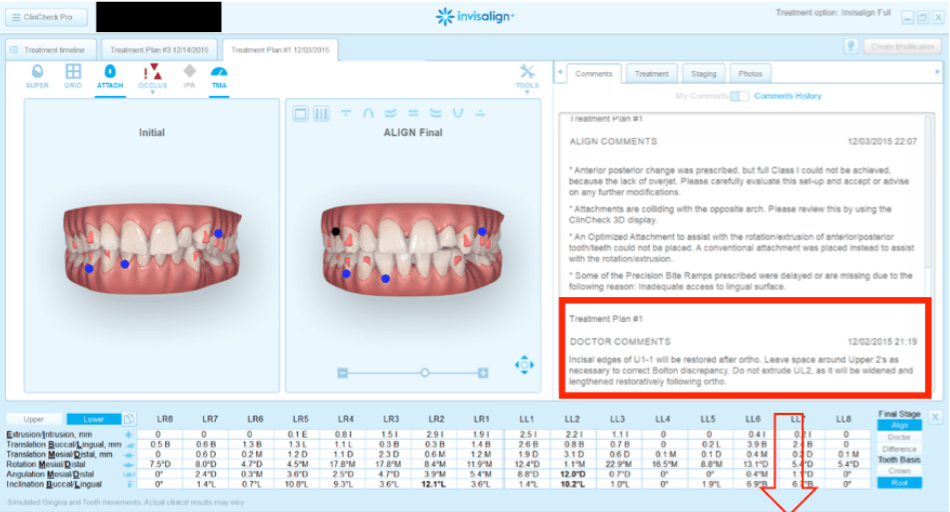Expand the OCCLUS dropdown arrow
The width and height of the screenshot is (950, 512).
153,93
